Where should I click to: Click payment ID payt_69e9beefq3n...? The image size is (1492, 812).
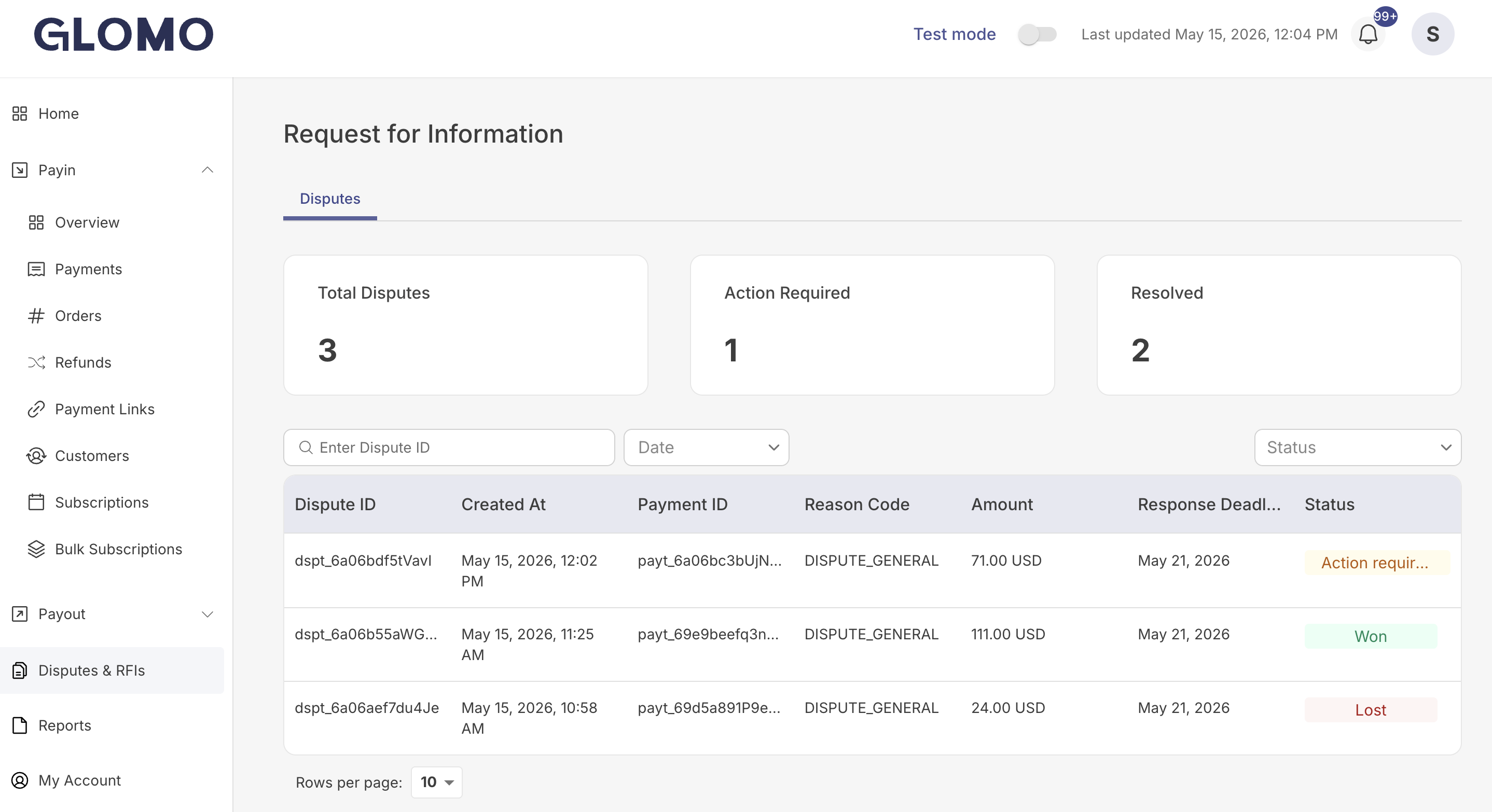click(708, 634)
